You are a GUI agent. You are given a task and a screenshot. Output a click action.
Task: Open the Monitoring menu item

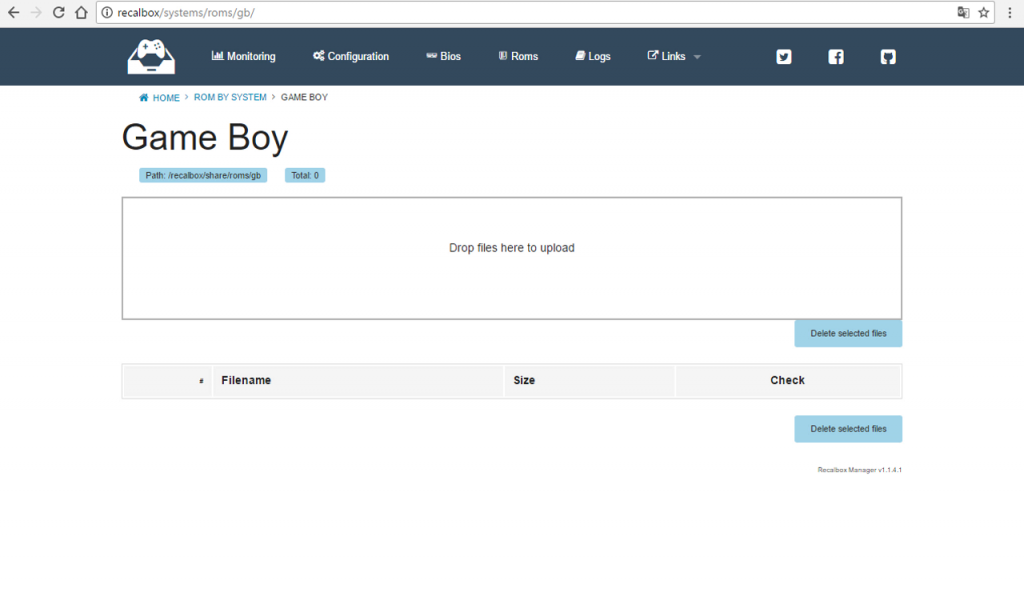(243, 57)
